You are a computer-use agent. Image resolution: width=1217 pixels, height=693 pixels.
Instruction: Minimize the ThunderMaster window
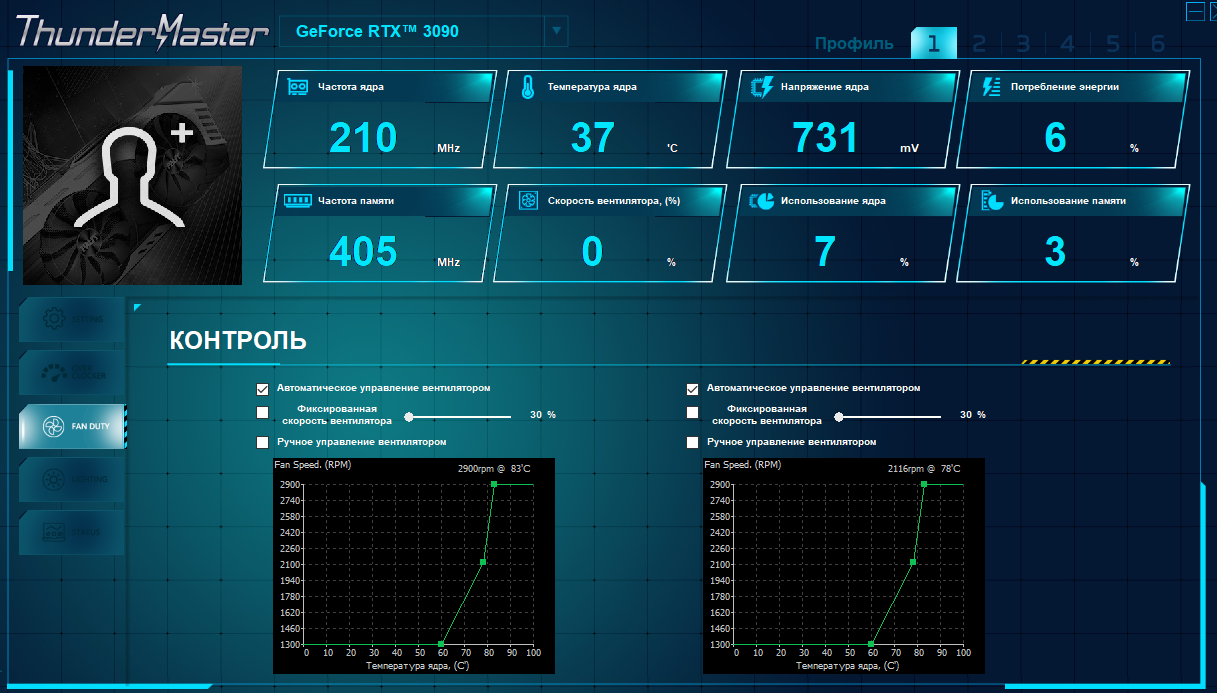click(1194, 11)
